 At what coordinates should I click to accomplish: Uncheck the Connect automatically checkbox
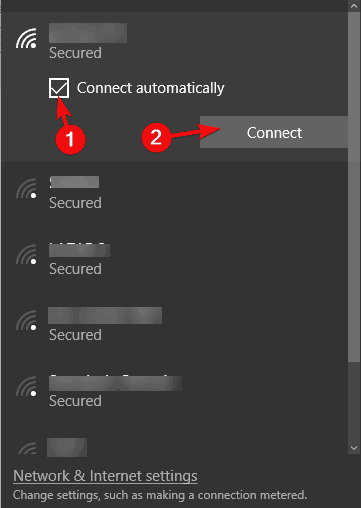(59, 88)
